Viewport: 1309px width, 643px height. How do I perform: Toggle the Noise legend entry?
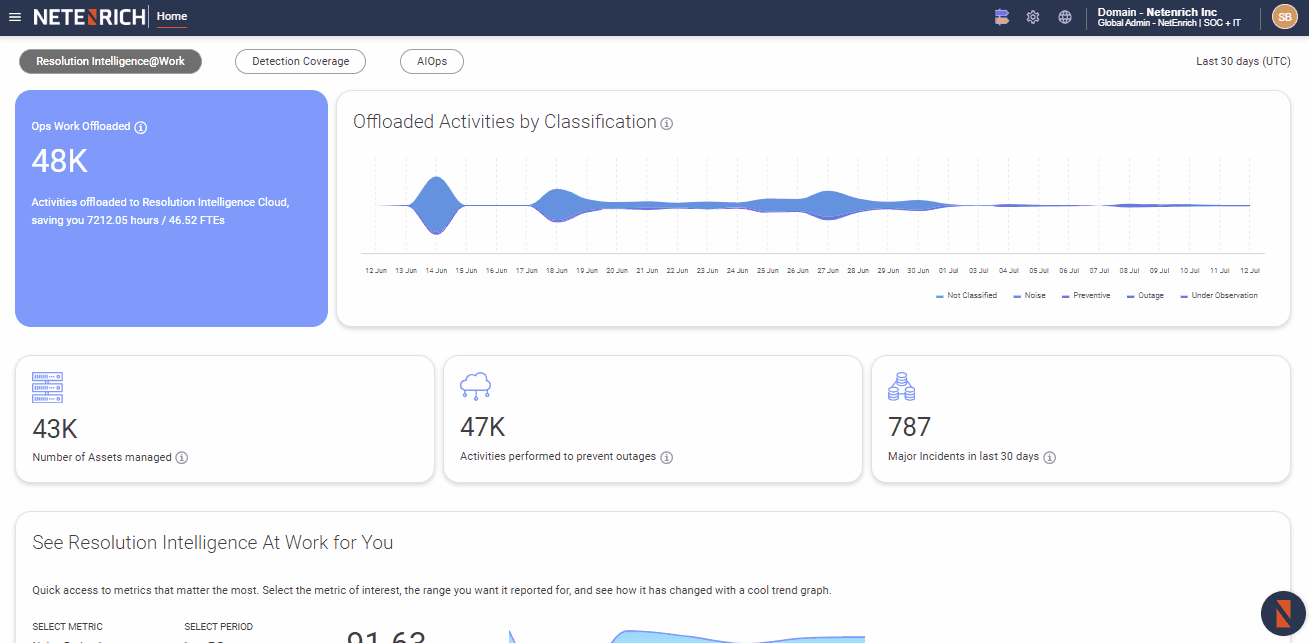point(1029,296)
